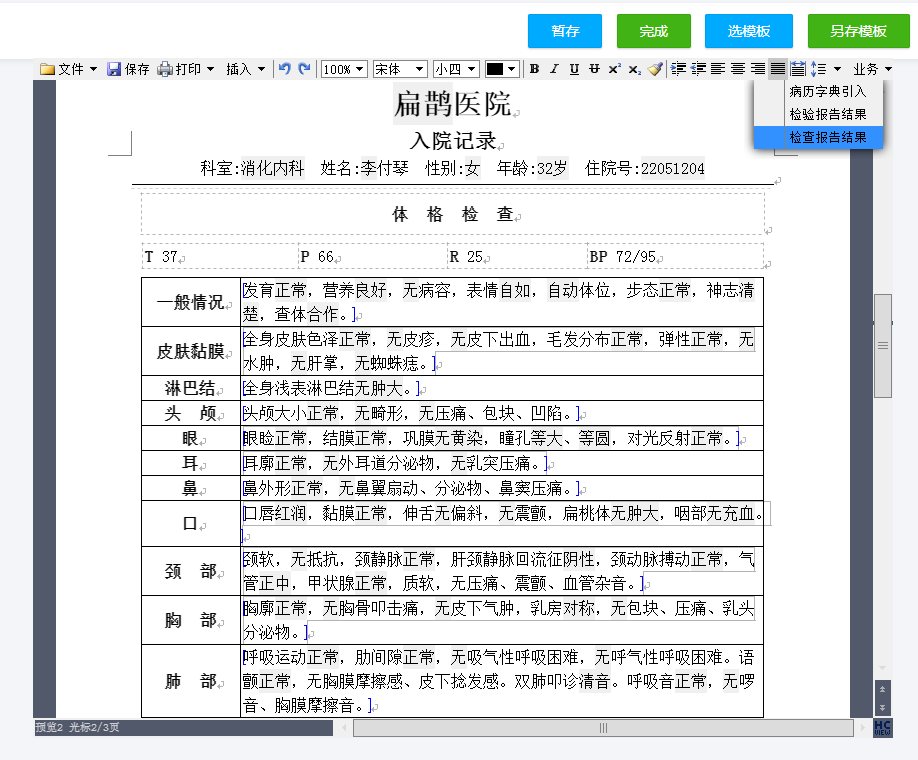Open the 小四 font size dropdown
This screenshot has height=760, width=918.
tap(456, 69)
